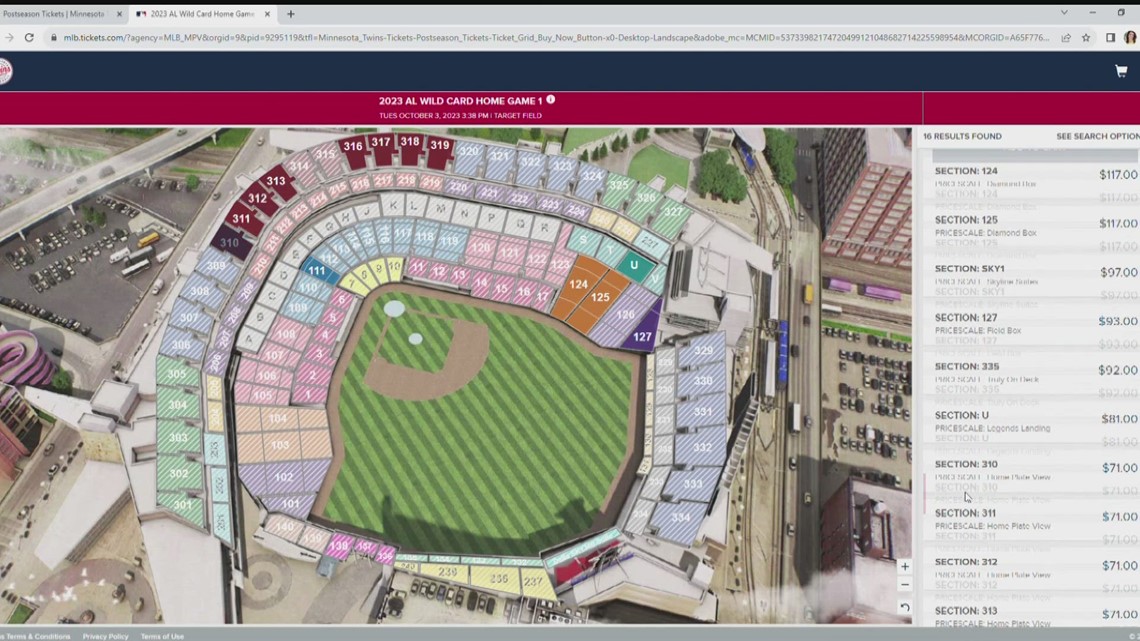Pick blue section 111 on the map

(317, 271)
